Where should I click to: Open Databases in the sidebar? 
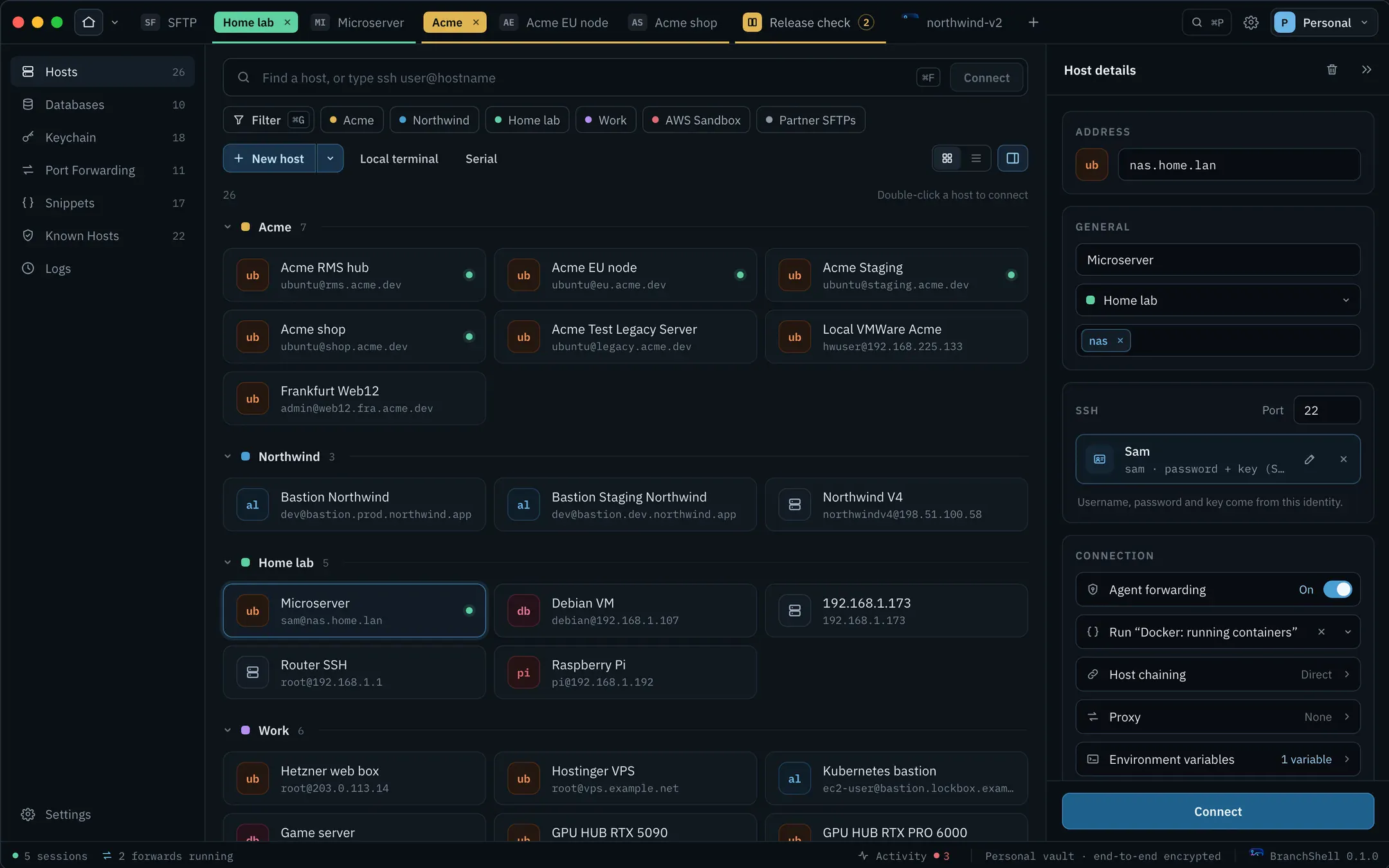pos(103,105)
